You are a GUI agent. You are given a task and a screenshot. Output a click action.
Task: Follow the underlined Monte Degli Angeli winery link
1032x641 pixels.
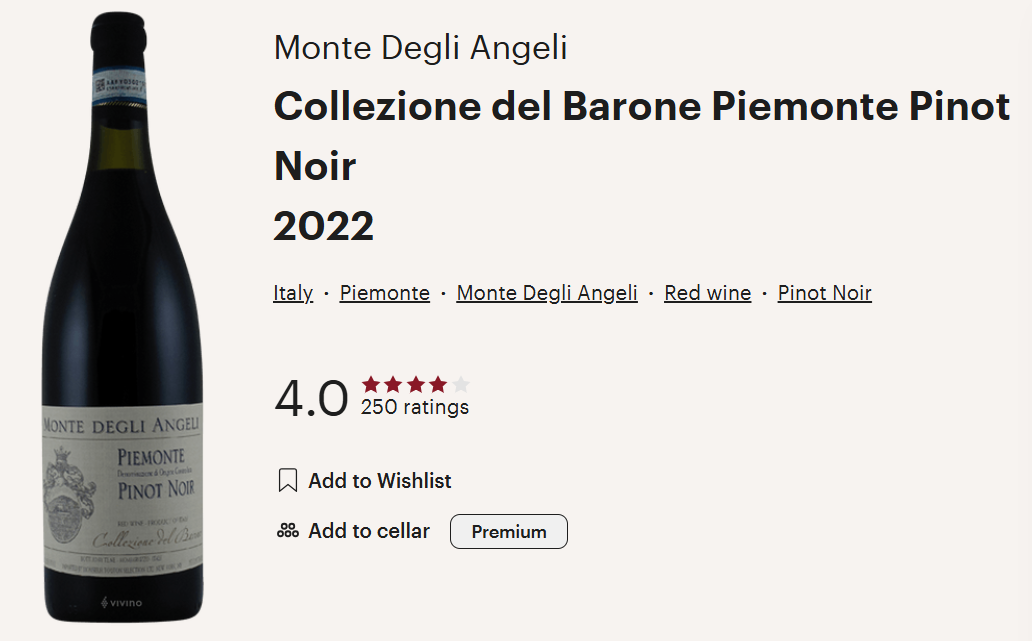coord(547,293)
